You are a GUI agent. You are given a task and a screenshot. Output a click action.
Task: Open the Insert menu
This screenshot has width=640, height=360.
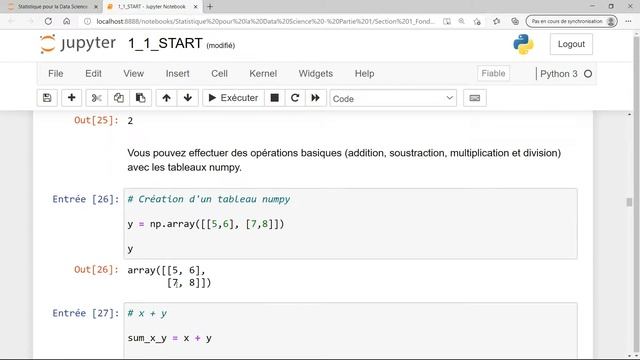[178, 73]
